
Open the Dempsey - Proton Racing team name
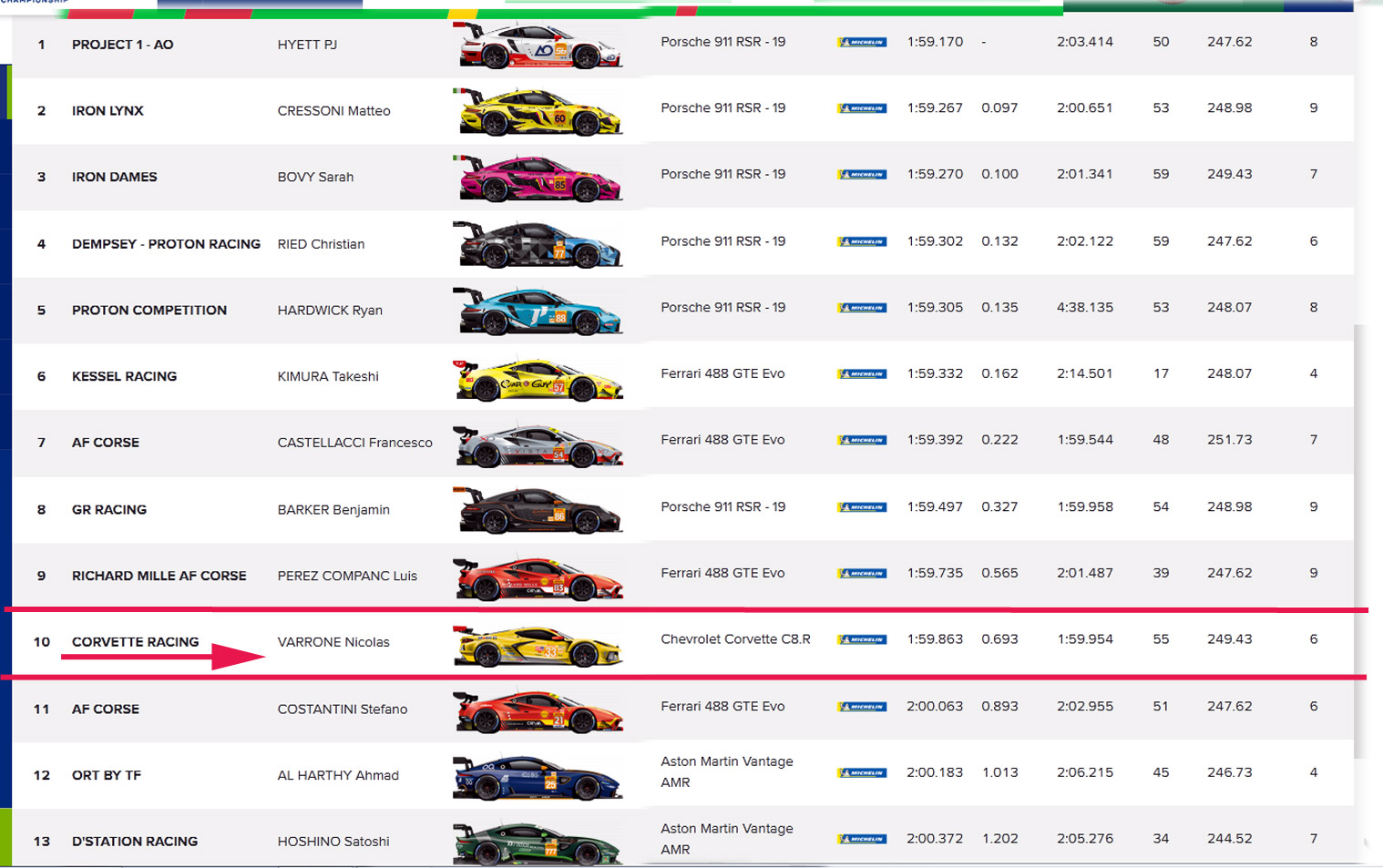click(166, 244)
